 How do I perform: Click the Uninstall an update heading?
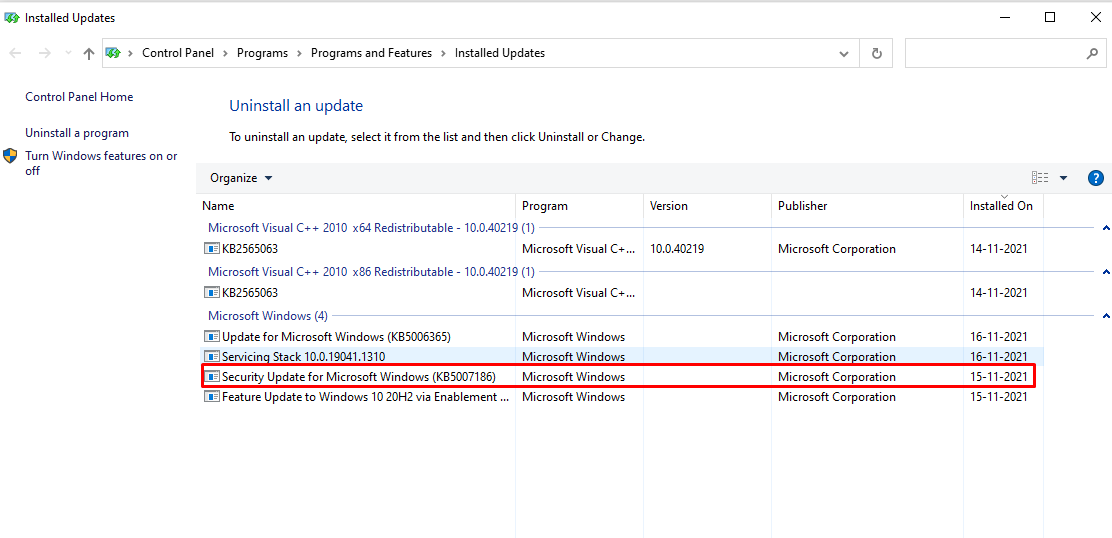click(296, 106)
